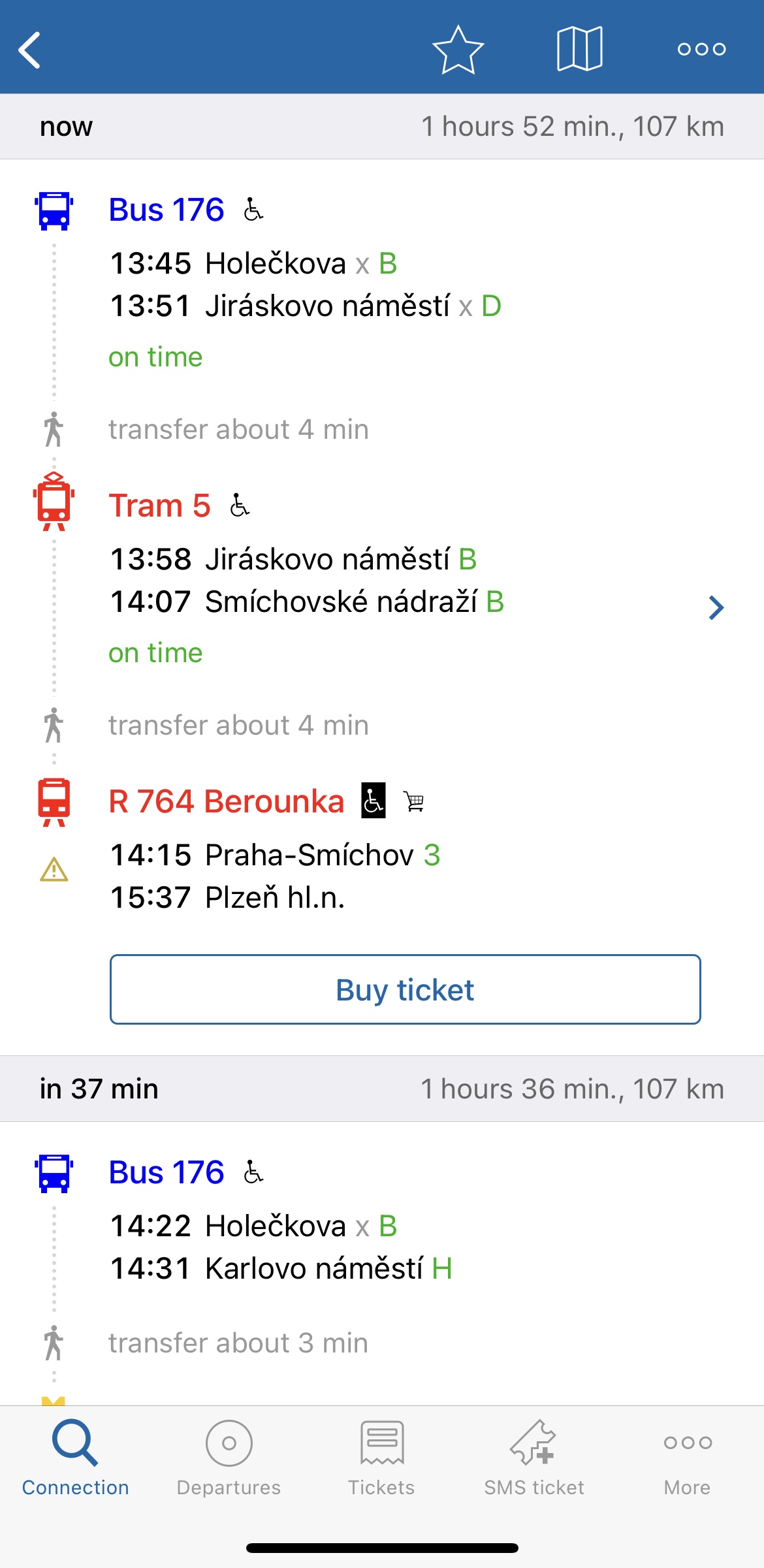Open the map view icon
This screenshot has width=764, height=1568.
[579, 49]
